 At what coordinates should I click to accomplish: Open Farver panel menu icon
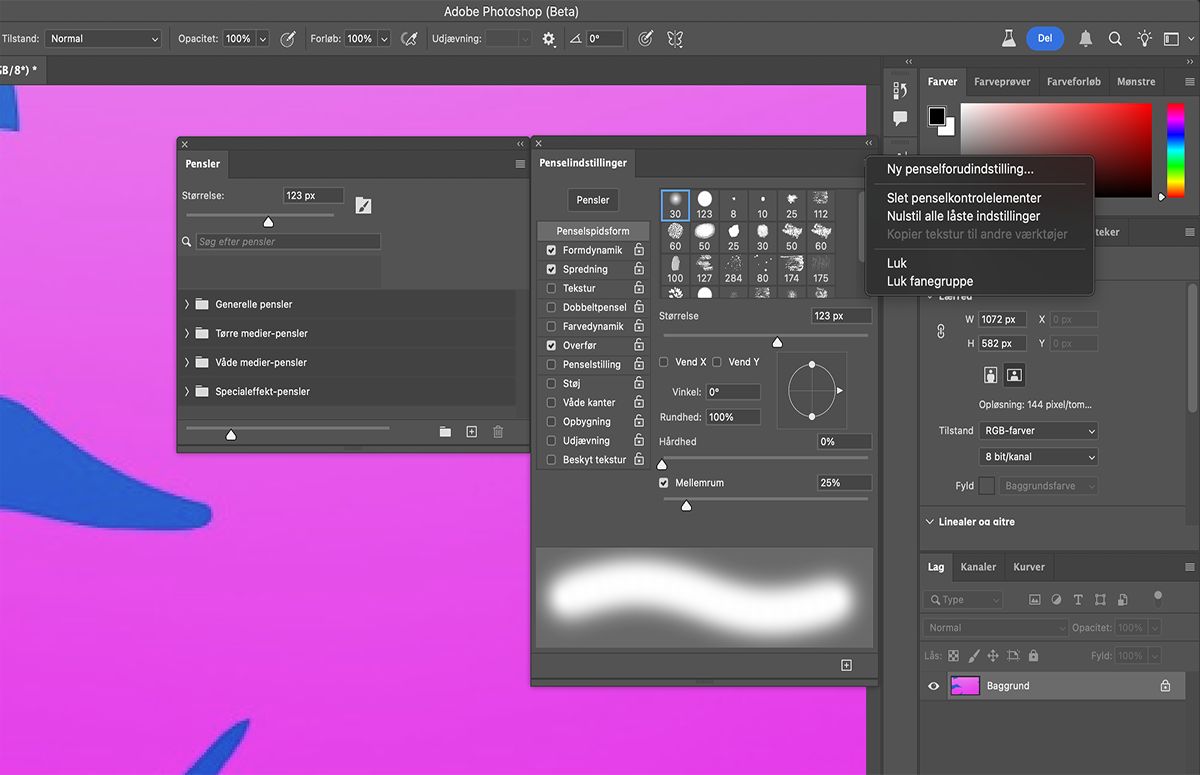pos(1189,82)
